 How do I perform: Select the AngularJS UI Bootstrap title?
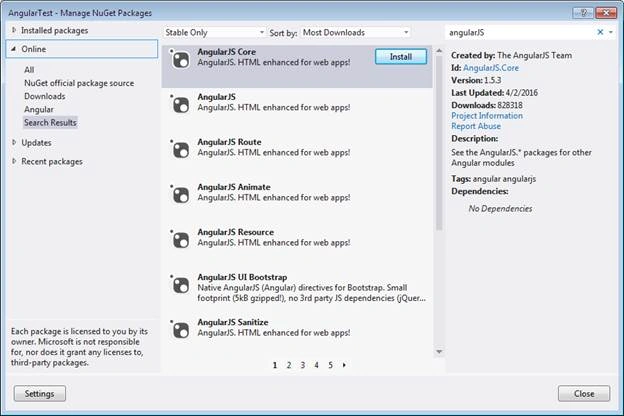[x=242, y=277]
